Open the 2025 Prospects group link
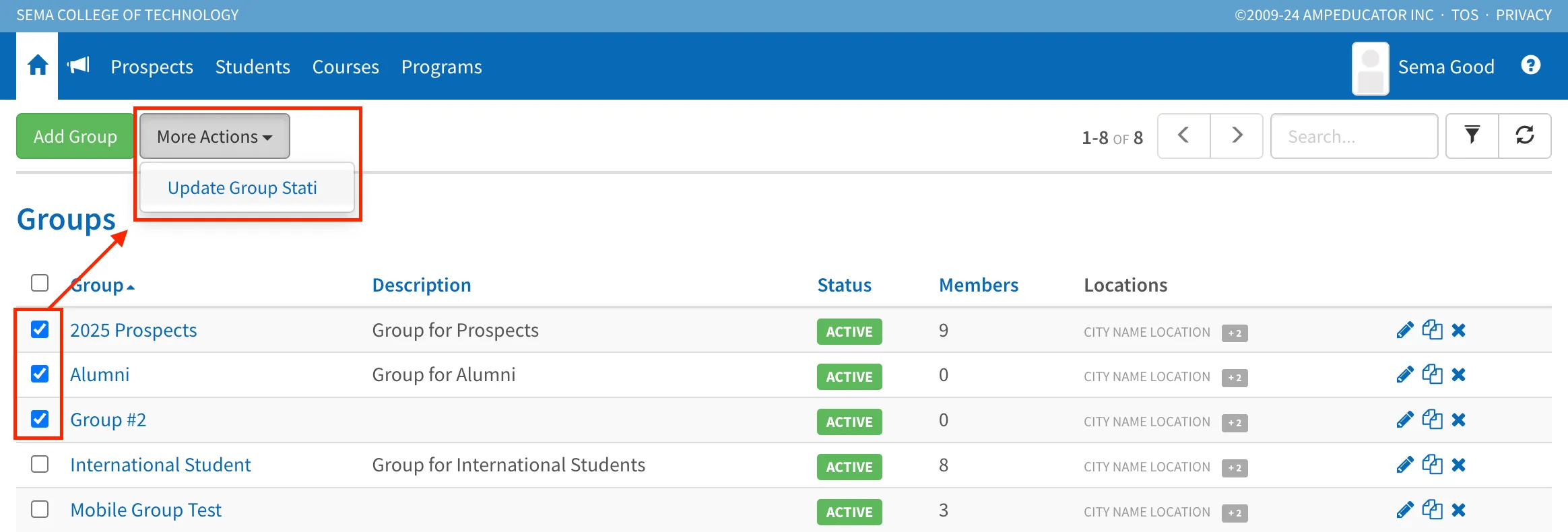Viewport: 1568px width, 532px height. click(133, 330)
